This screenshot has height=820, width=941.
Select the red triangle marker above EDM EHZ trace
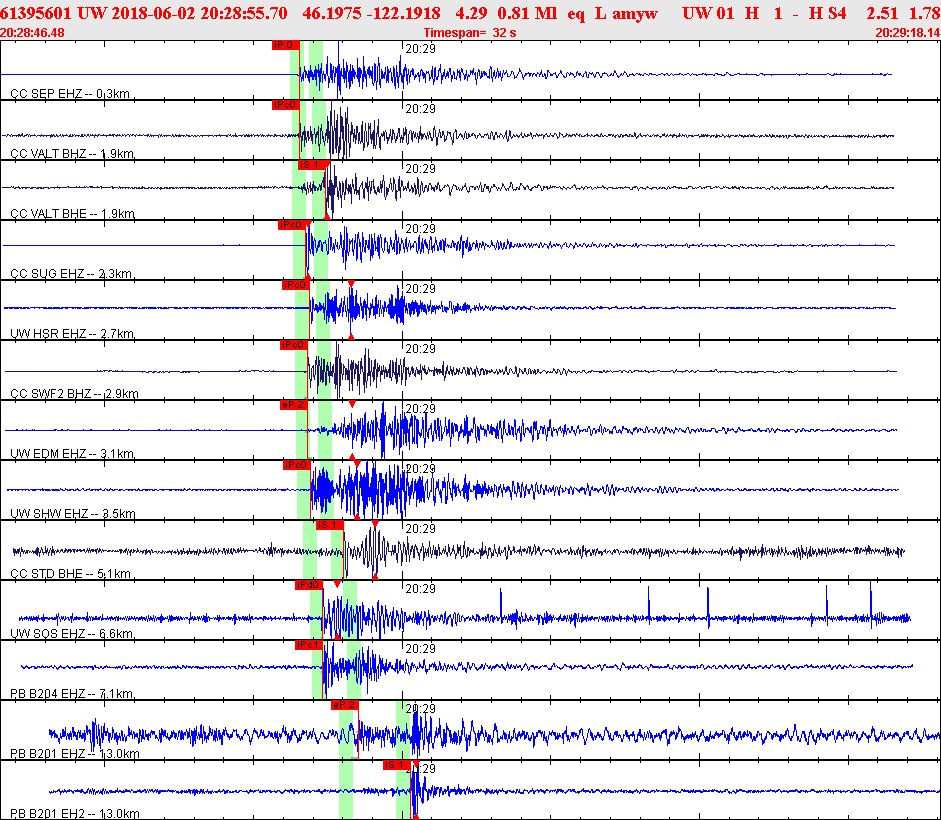352,404
